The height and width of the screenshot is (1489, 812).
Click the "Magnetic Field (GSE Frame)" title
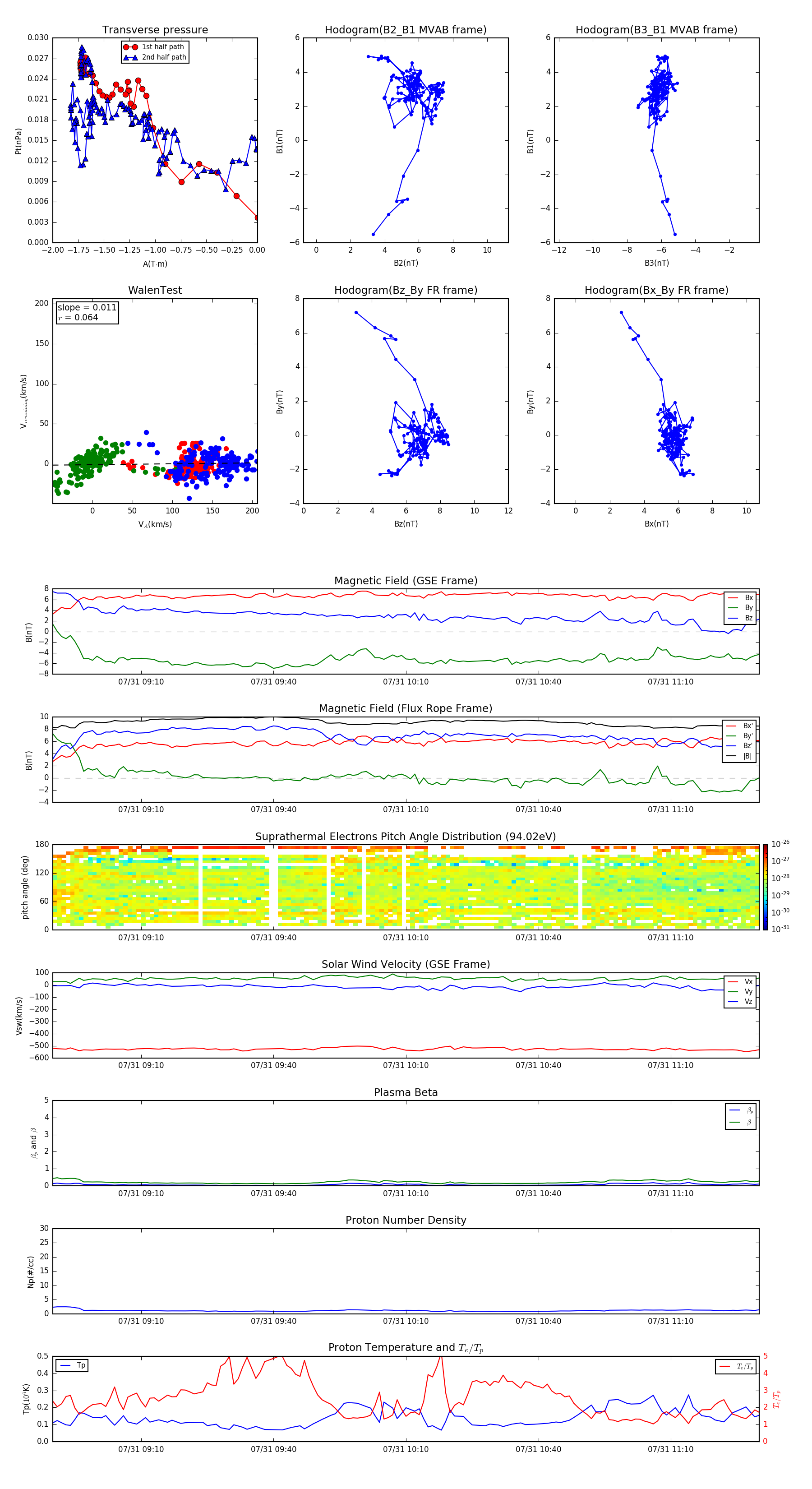tap(406, 581)
